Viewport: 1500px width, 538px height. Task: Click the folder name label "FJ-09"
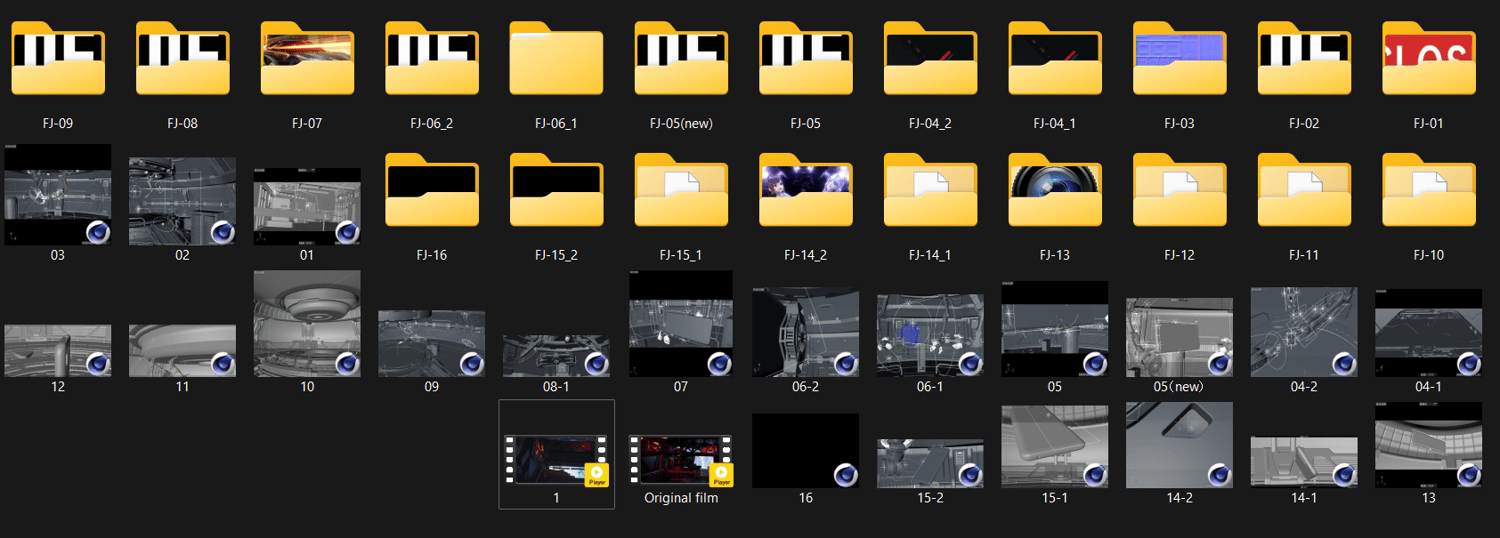pyautogui.click(x=58, y=124)
